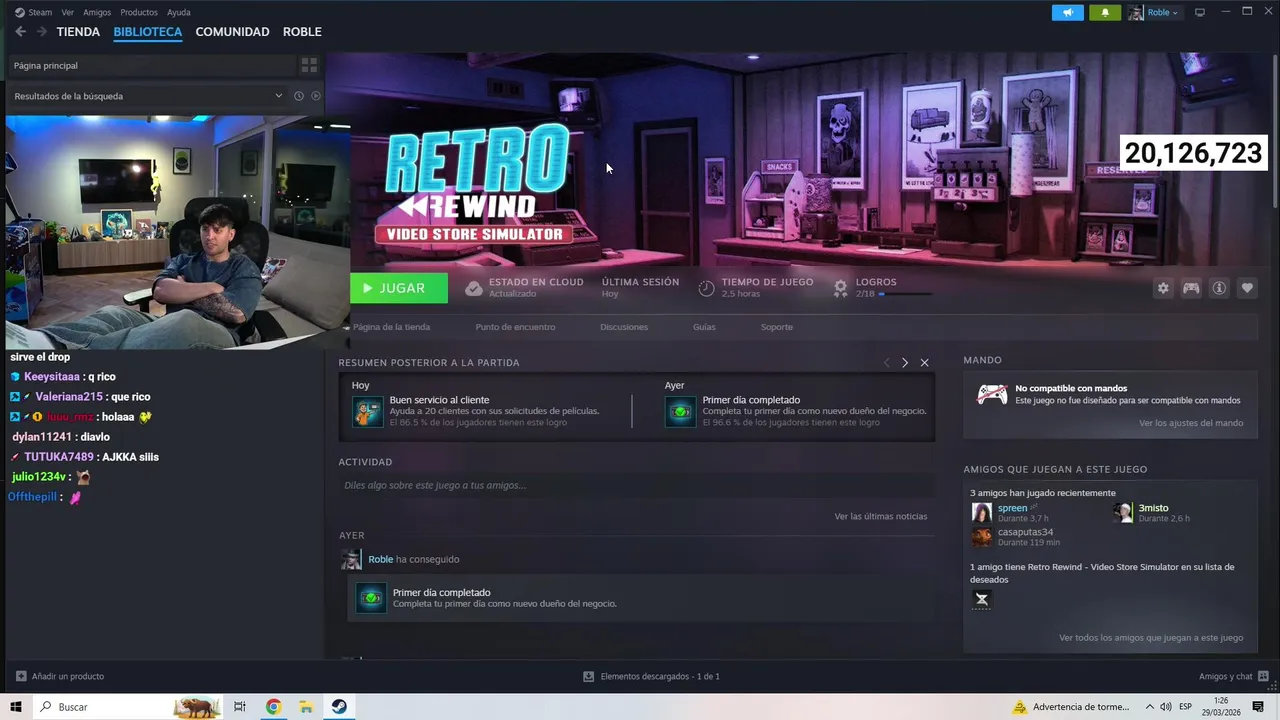Viewport: 1280px width, 720px height.
Task: Open Página de la tienda link
Action: [x=391, y=327]
